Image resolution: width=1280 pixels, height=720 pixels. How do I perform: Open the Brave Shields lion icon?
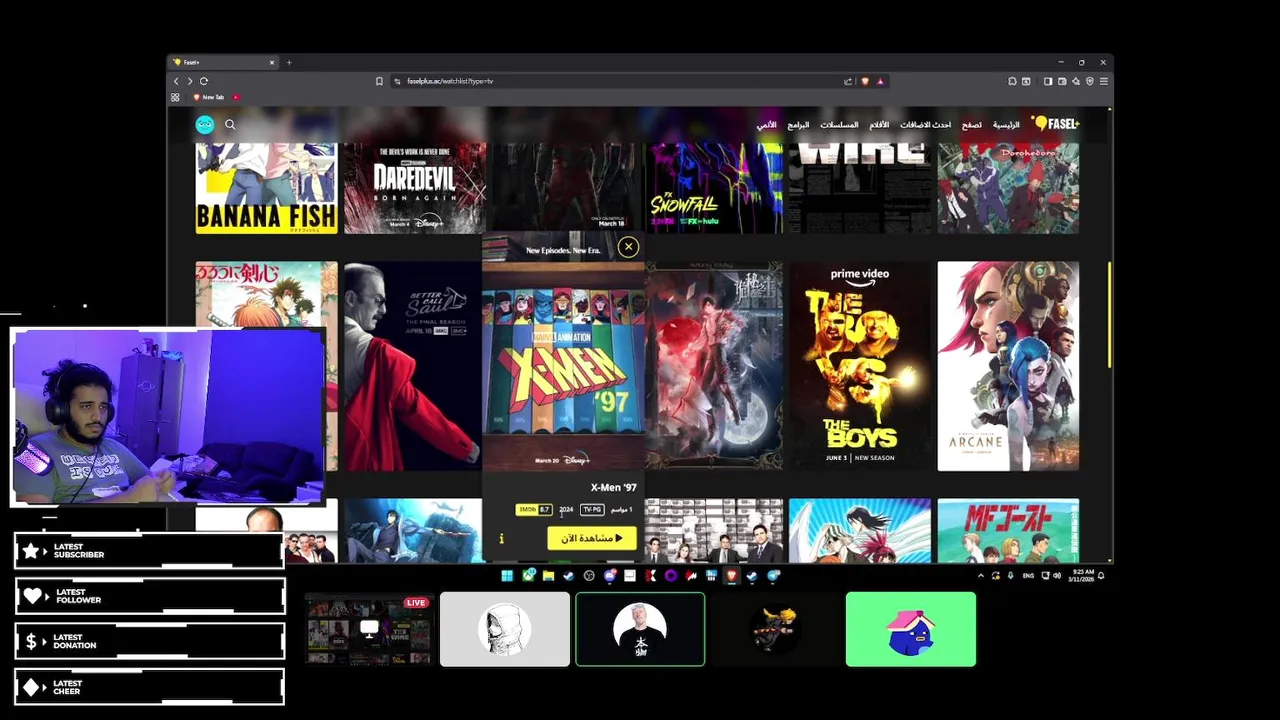pyautogui.click(x=865, y=81)
